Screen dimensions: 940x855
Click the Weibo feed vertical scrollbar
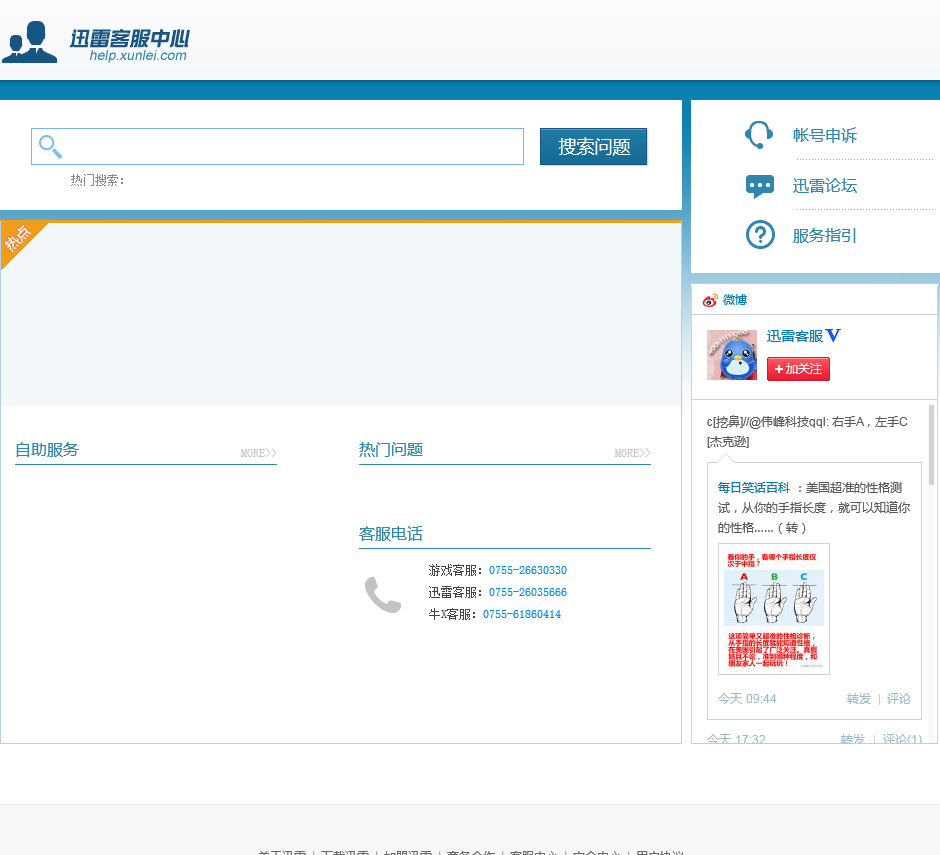[931, 445]
